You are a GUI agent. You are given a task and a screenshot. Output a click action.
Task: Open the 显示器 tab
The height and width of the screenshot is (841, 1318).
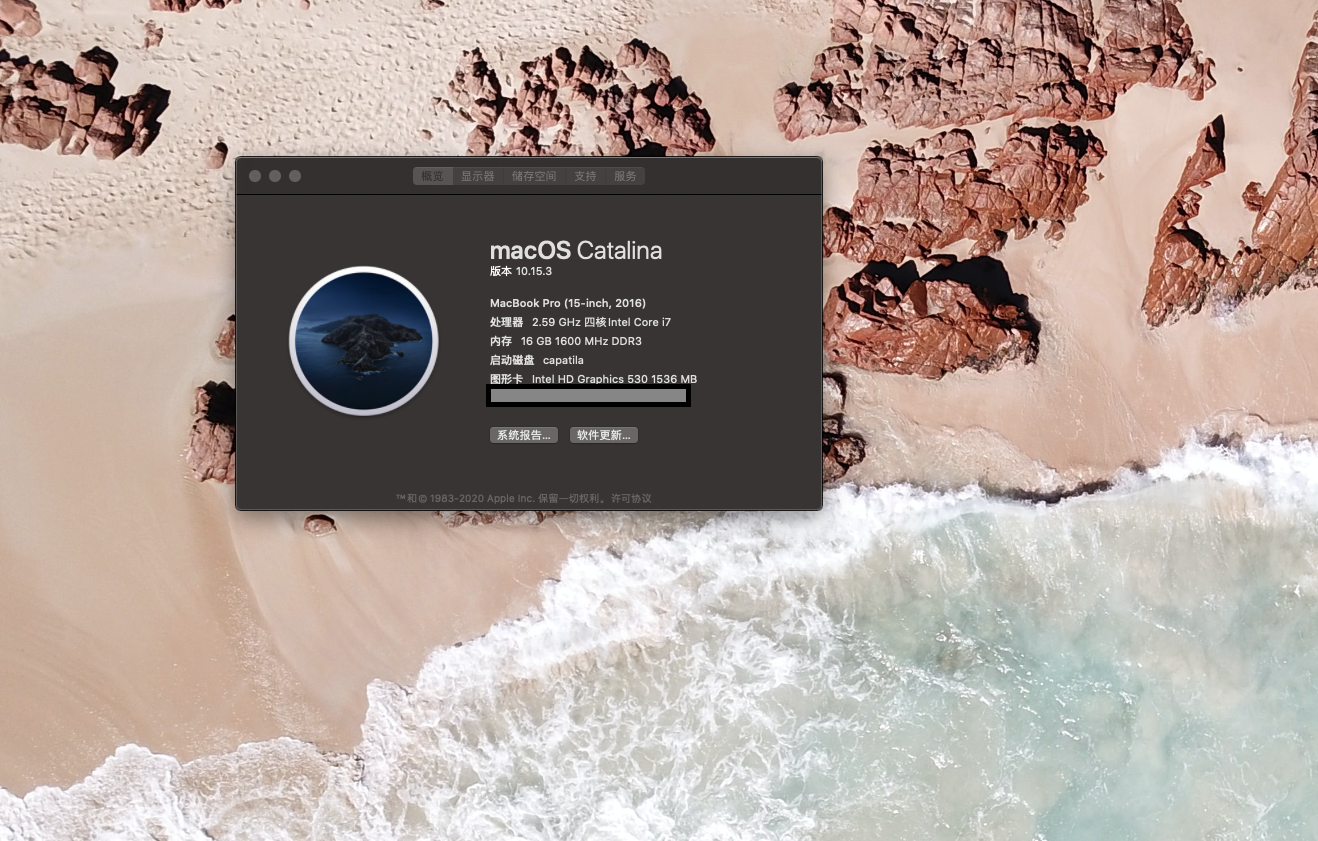[x=477, y=176]
